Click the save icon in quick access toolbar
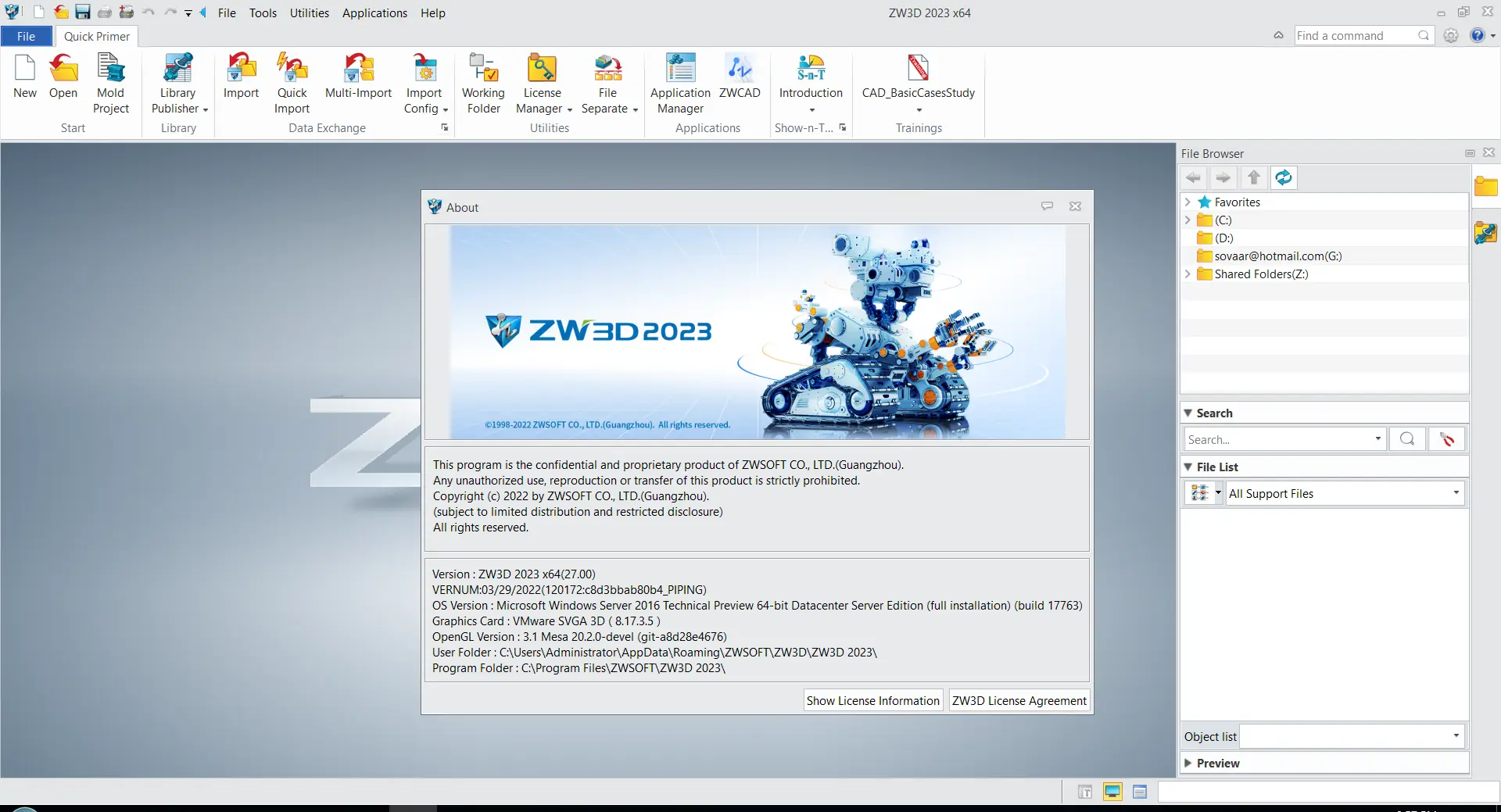Image resolution: width=1501 pixels, height=812 pixels. coord(83,13)
